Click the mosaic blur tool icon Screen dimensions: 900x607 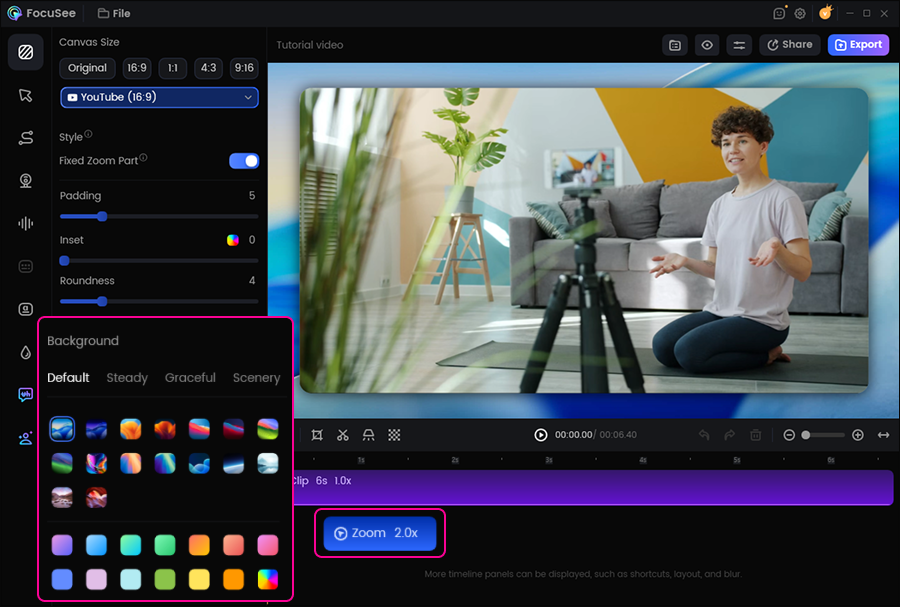coord(395,435)
